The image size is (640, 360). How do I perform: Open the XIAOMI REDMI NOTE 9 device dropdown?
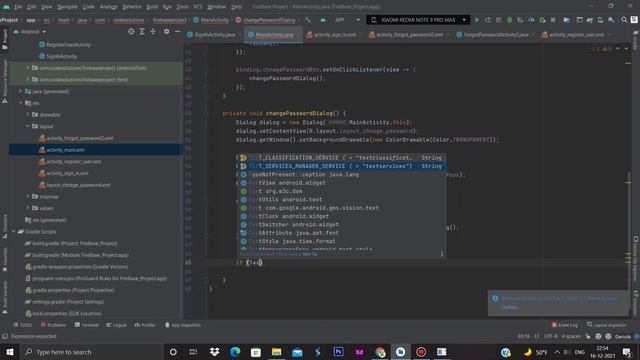[418, 20]
